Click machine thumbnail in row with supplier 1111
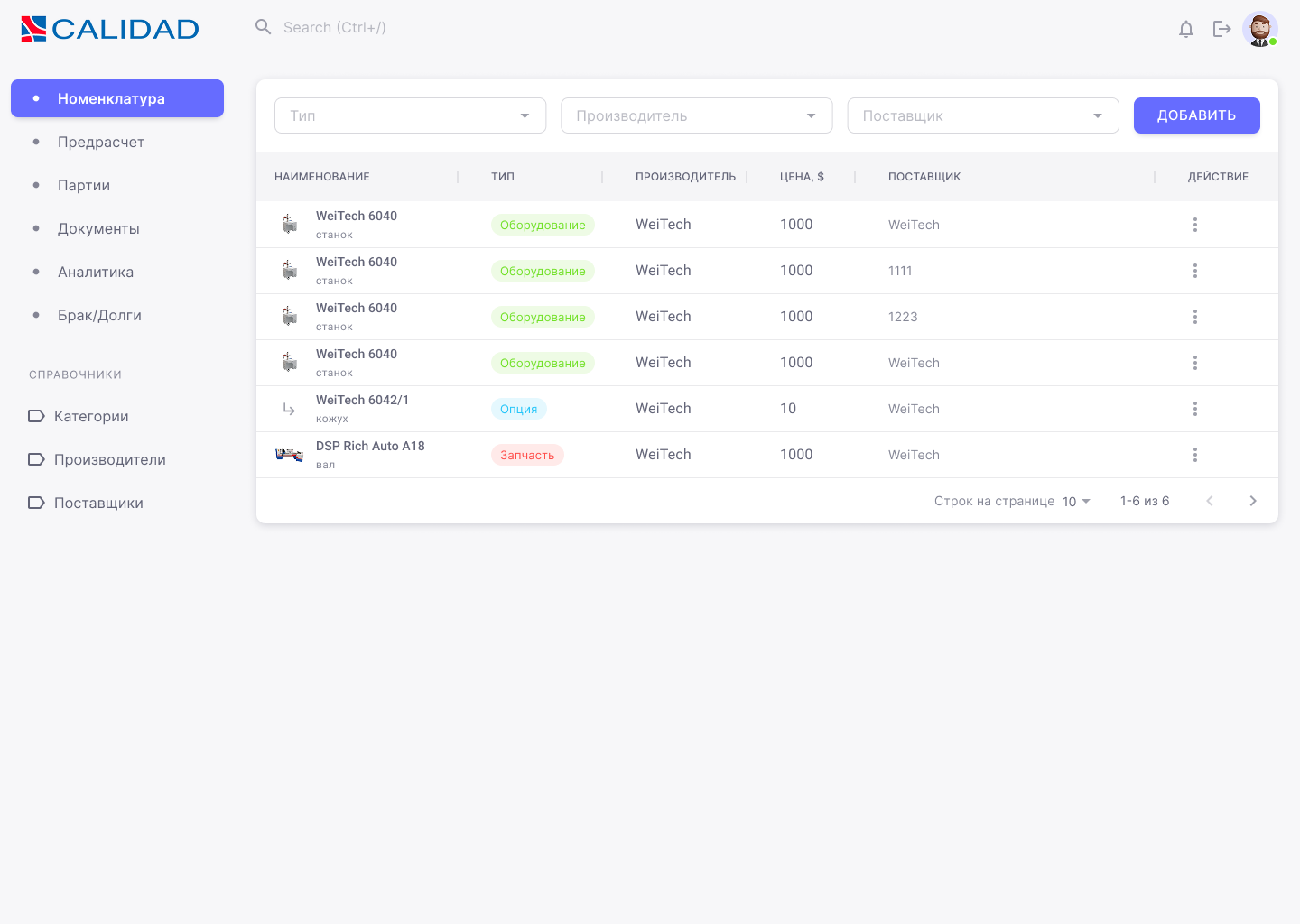The height and width of the screenshot is (924, 1300). 289,270
